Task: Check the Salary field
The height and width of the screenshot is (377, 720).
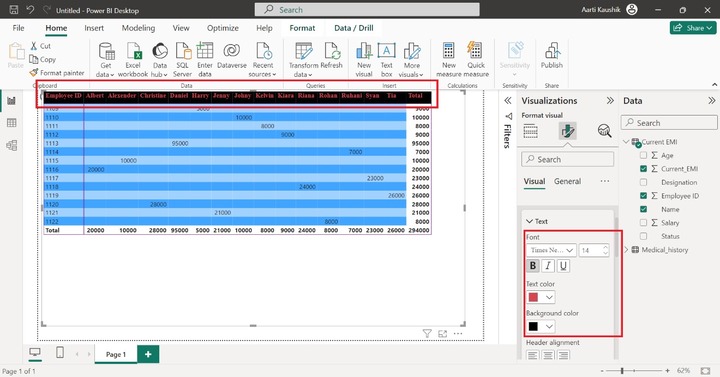Action: 643,223
